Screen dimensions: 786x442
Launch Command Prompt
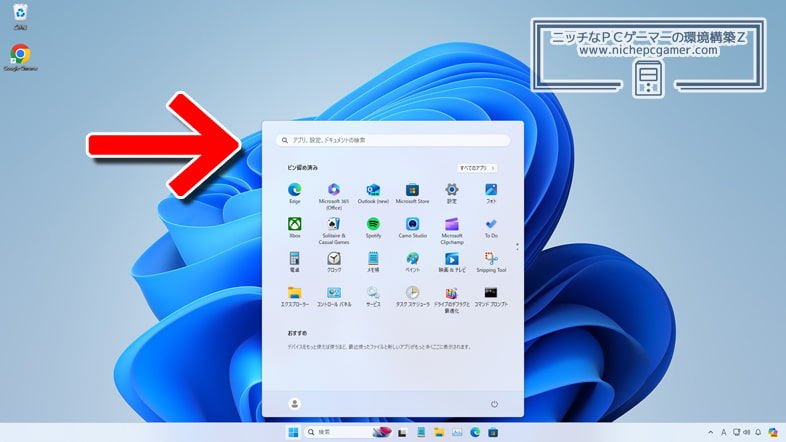pyautogui.click(x=491, y=296)
